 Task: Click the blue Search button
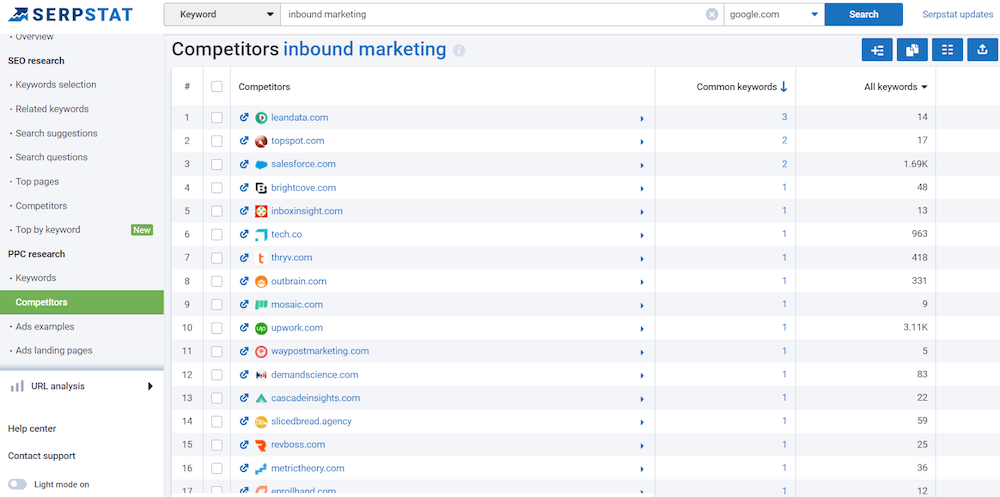(x=863, y=15)
